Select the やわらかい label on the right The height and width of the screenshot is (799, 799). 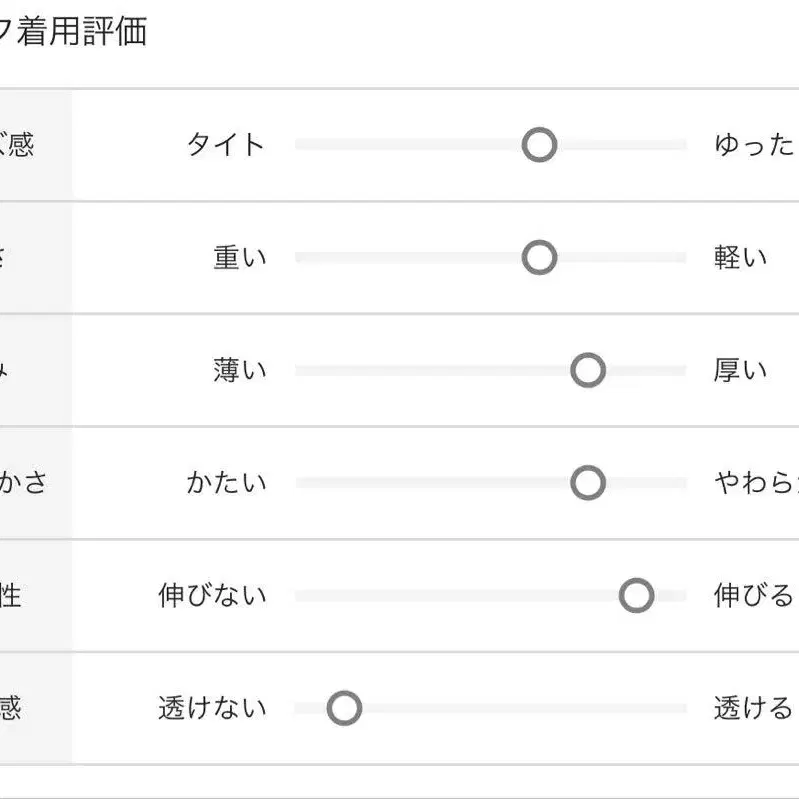(x=755, y=484)
